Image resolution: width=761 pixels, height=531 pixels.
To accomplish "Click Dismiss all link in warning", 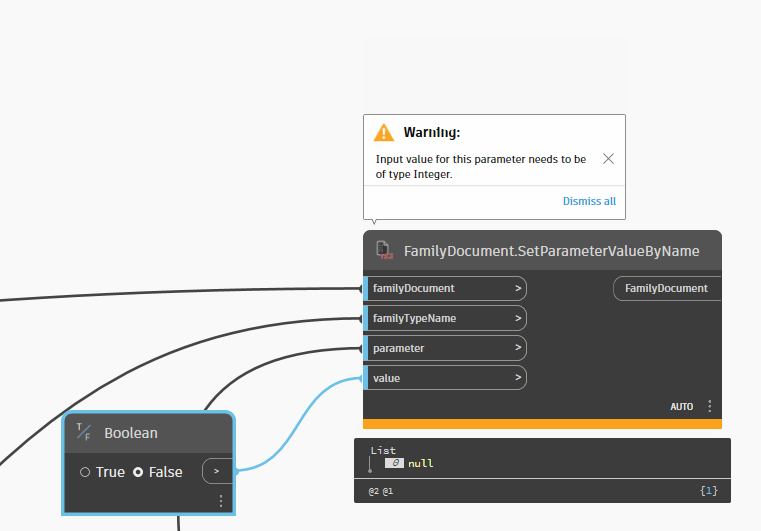I will click(x=589, y=201).
